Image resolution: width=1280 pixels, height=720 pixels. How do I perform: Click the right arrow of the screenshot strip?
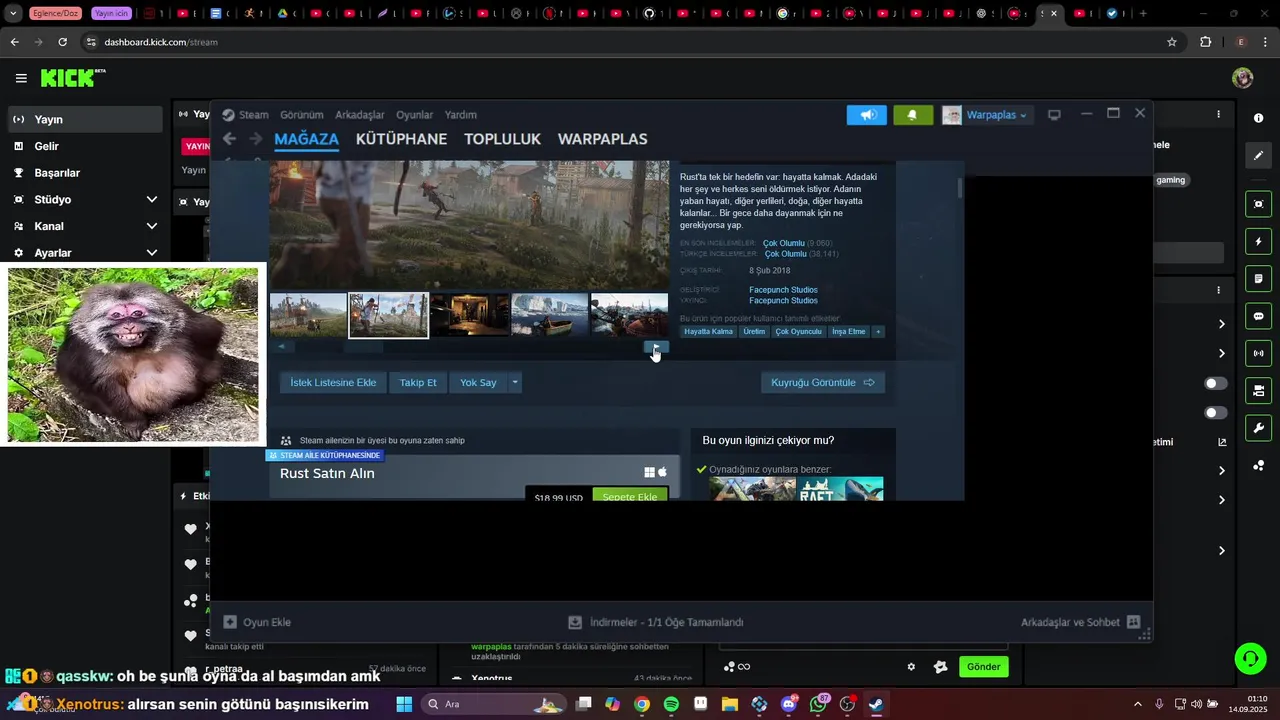point(656,347)
